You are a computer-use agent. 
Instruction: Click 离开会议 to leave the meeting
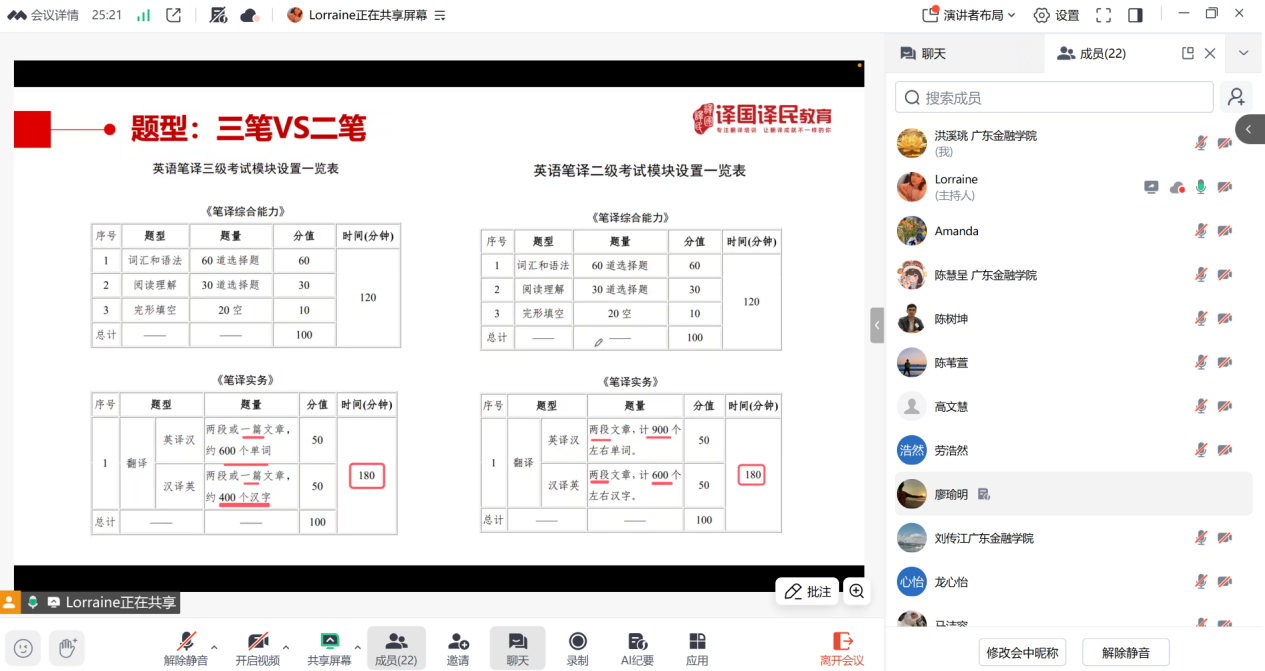tap(842, 648)
